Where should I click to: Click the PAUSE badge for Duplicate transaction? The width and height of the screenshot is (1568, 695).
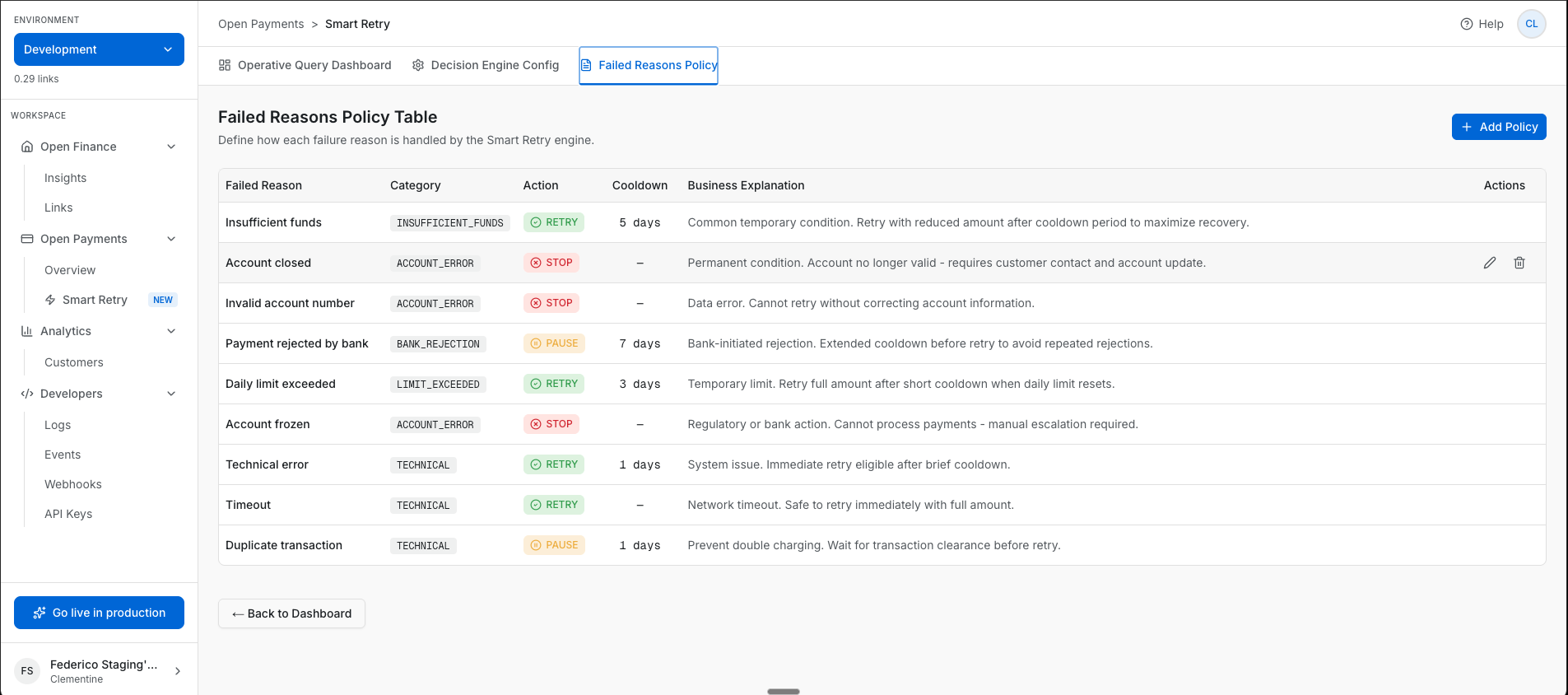pyautogui.click(x=554, y=545)
